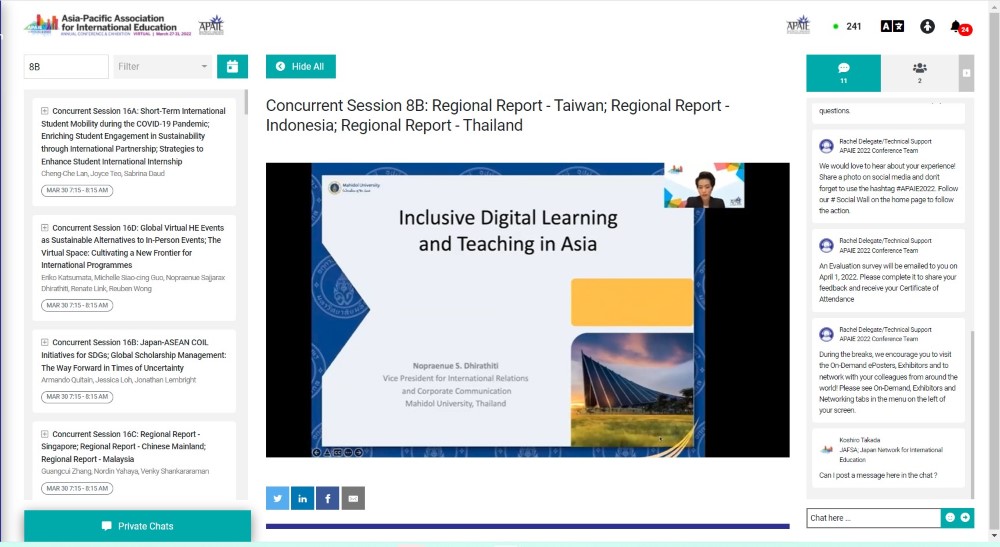Screen dimensions: 1000x547
Task: Share the session on Twitter
Action: pos(277,498)
